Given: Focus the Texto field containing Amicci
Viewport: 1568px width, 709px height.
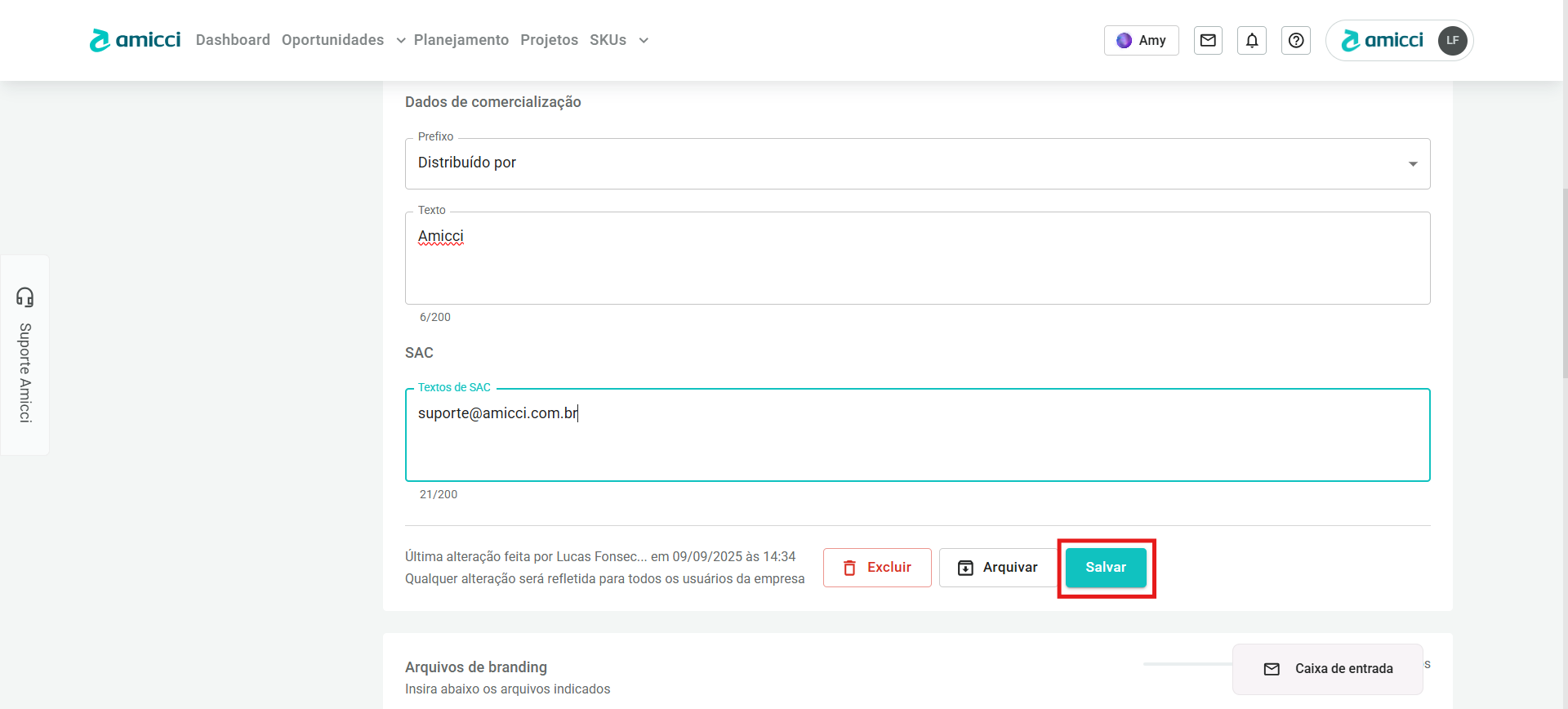Looking at the screenshot, I should click(x=916, y=258).
